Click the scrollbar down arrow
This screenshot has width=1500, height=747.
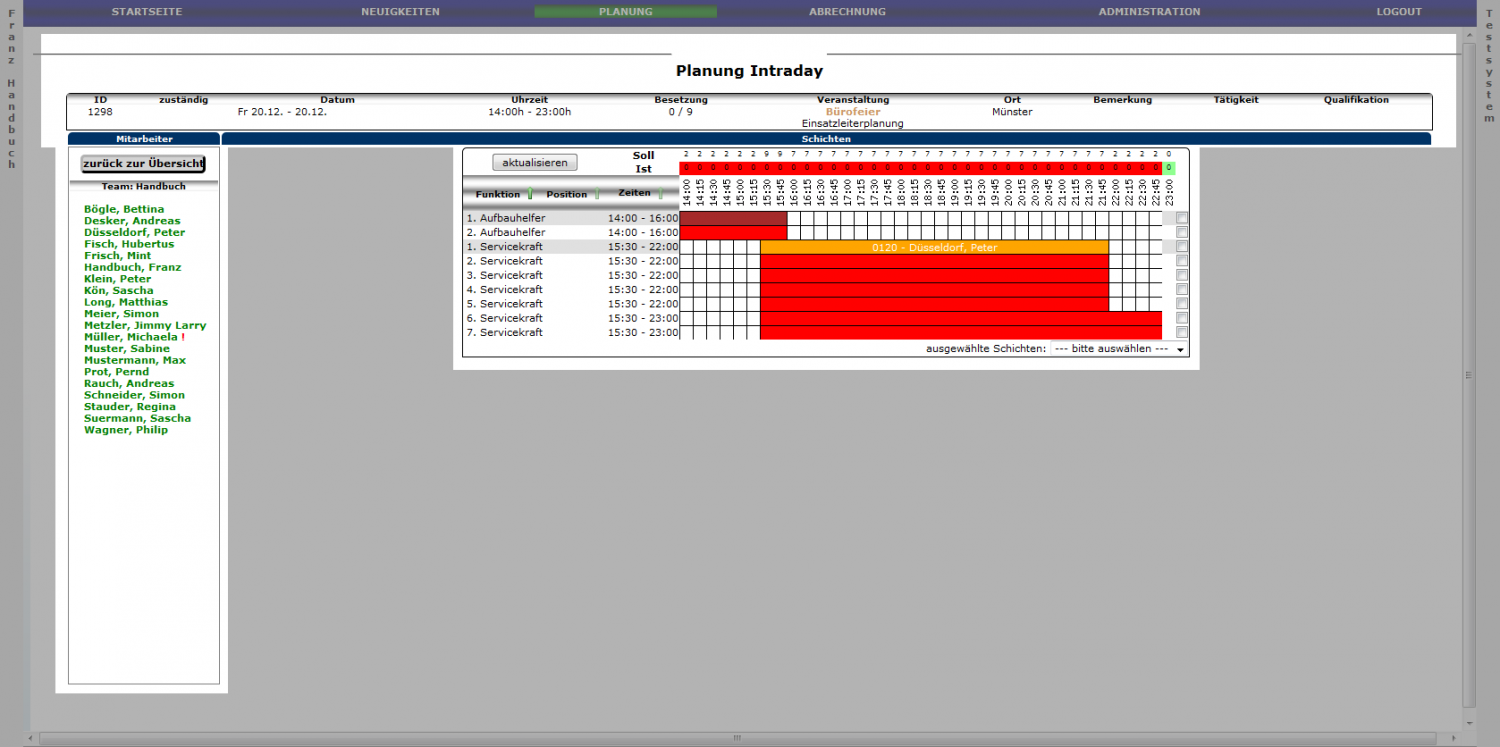pyautogui.click(x=1469, y=721)
